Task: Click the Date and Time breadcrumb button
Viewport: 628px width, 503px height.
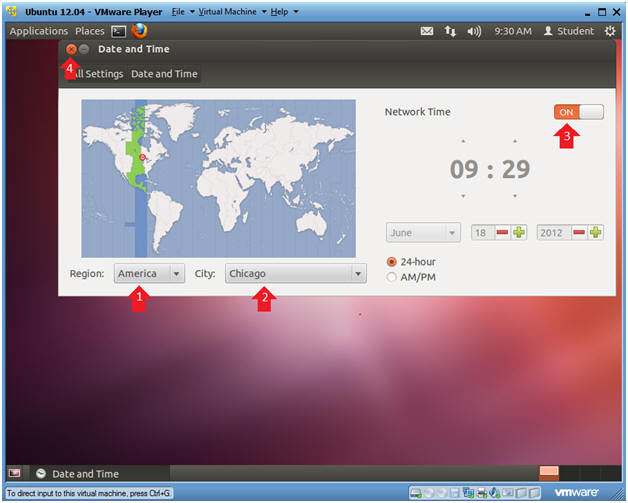Action: [x=164, y=74]
